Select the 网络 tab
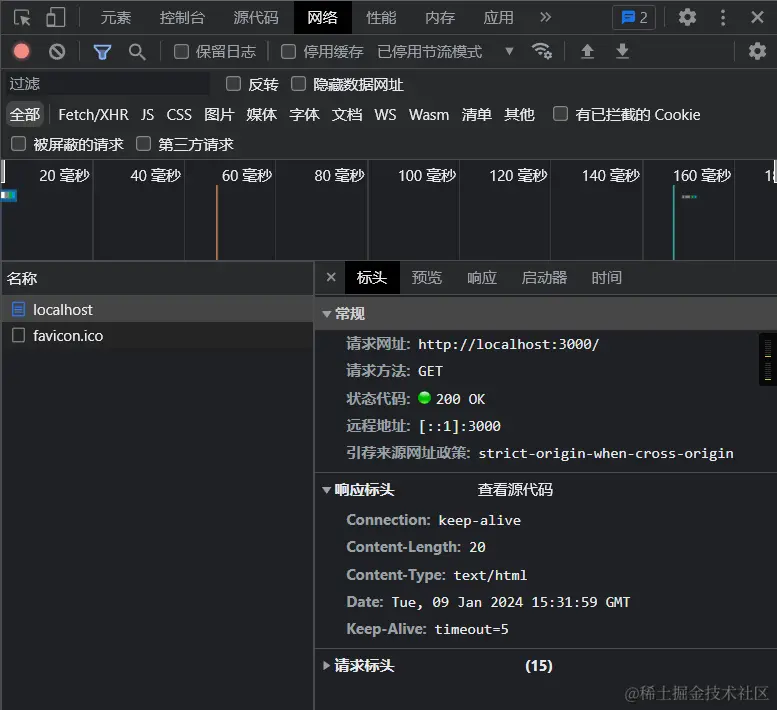This screenshot has height=710, width=777. (323, 18)
